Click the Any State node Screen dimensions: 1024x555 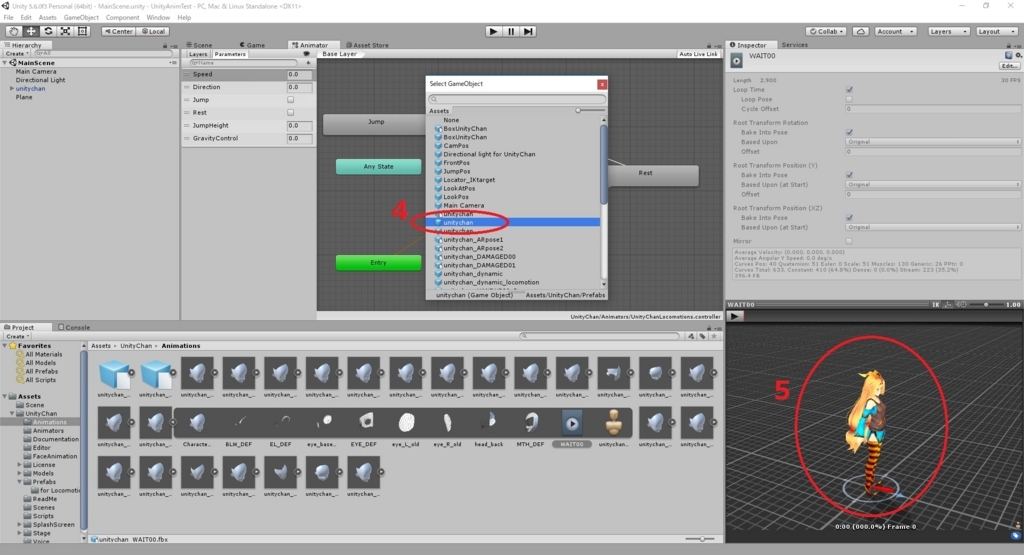[379, 166]
